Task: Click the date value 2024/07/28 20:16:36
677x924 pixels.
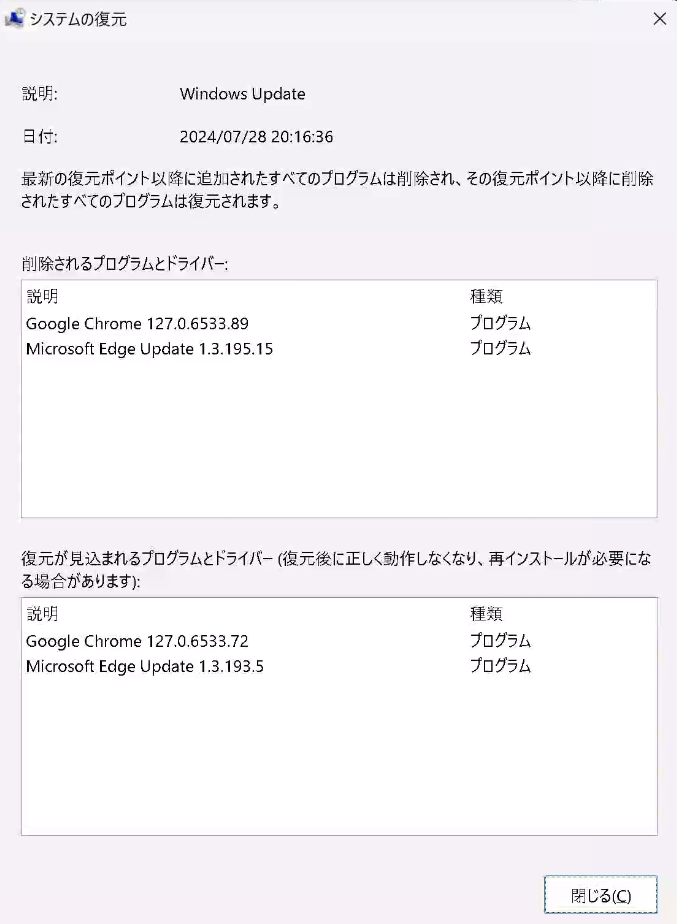Action: tap(256, 137)
